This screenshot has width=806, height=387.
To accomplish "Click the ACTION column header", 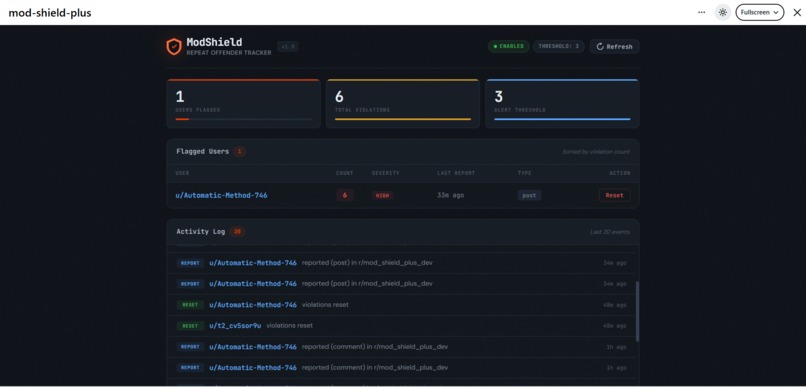I will [x=620, y=173].
